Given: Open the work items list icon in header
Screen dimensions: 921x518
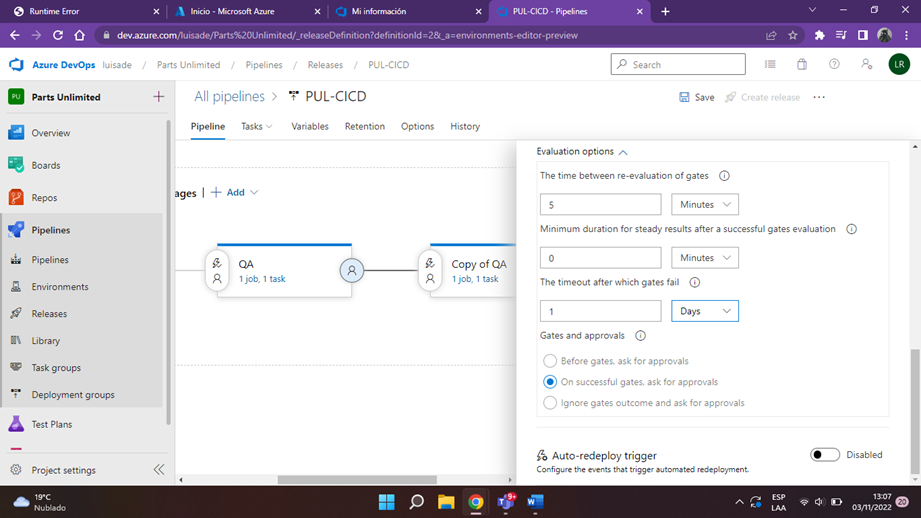Looking at the screenshot, I should [x=770, y=64].
